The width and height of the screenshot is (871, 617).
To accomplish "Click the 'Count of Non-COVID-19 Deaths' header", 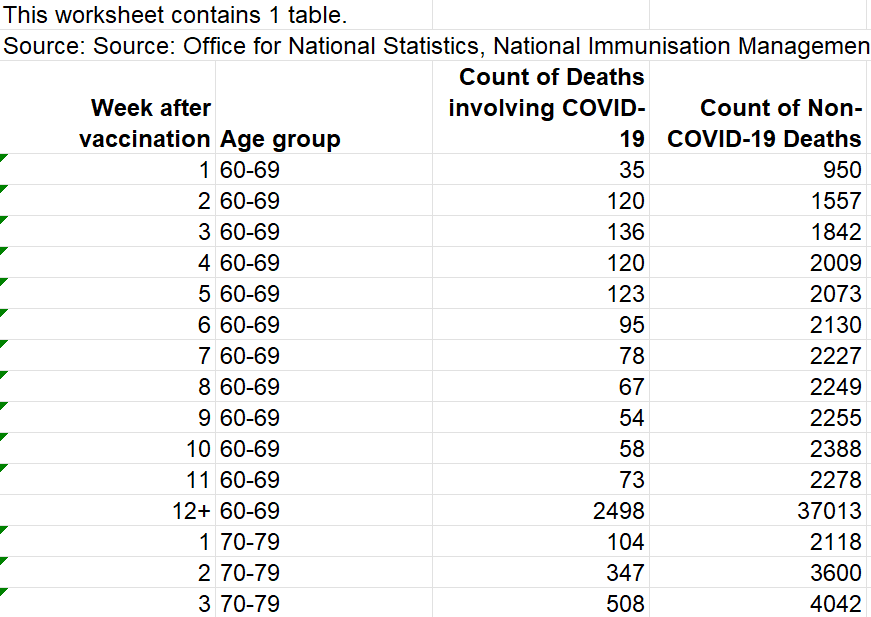I will pyautogui.click(x=760, y=107).
